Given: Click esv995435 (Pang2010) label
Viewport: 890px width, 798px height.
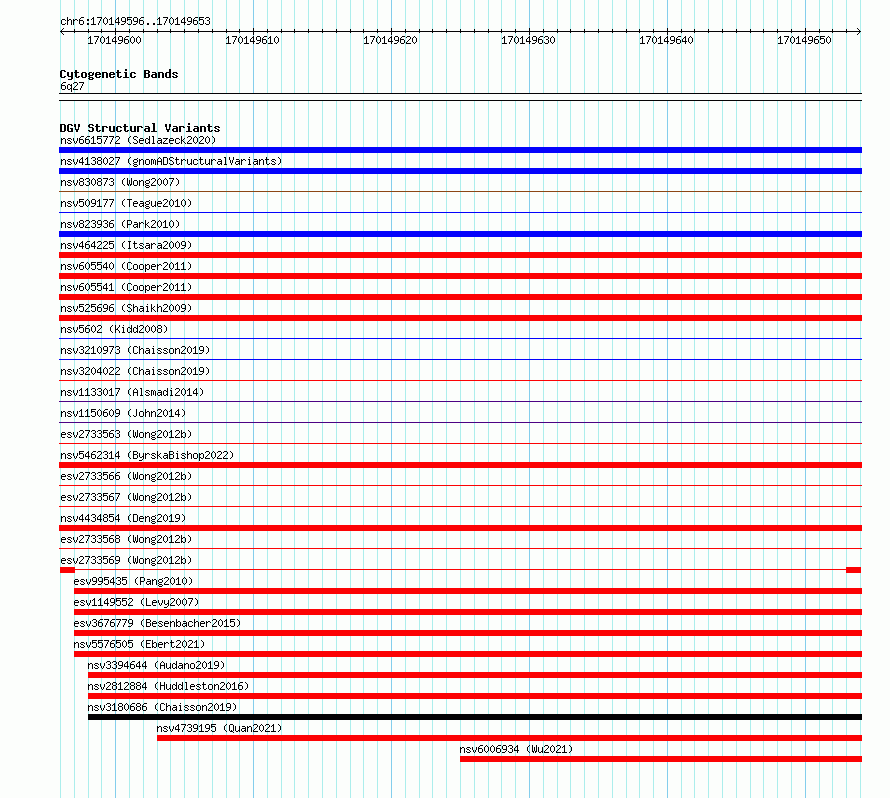Looking at the screenshot, I should (x=133, y=581).
